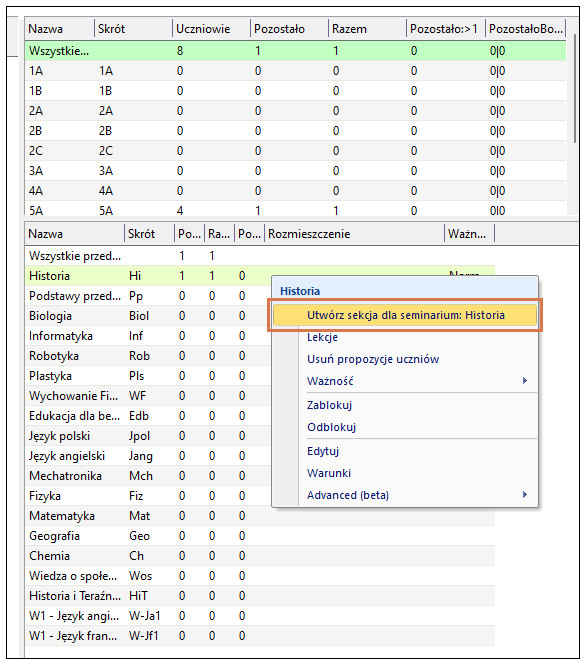Choose Edytuj from the context menu

coord(405,451)
